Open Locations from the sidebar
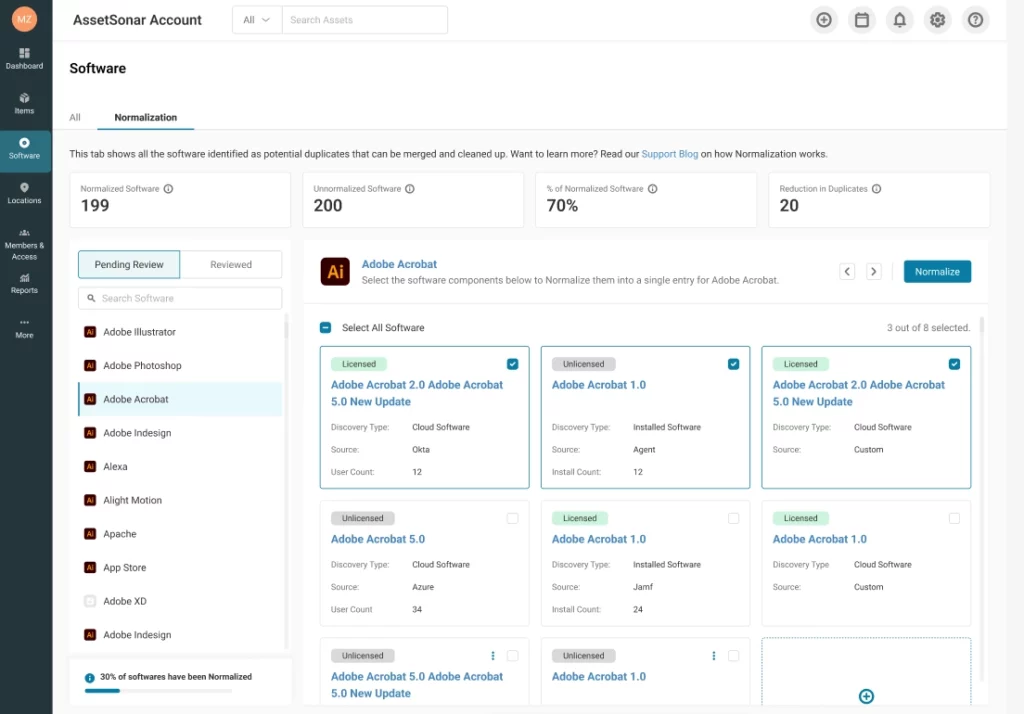The width and height of the screenshot is (1024, 714). point(25,193)
